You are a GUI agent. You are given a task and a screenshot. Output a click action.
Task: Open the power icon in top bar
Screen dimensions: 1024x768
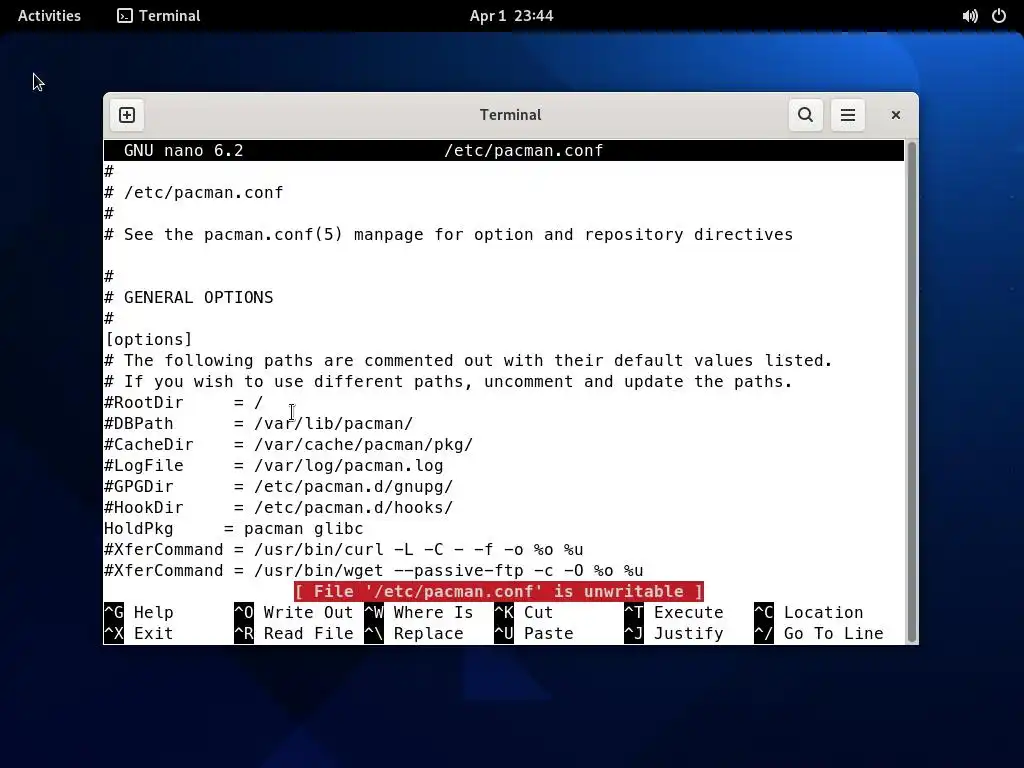(x=999, y=16)
